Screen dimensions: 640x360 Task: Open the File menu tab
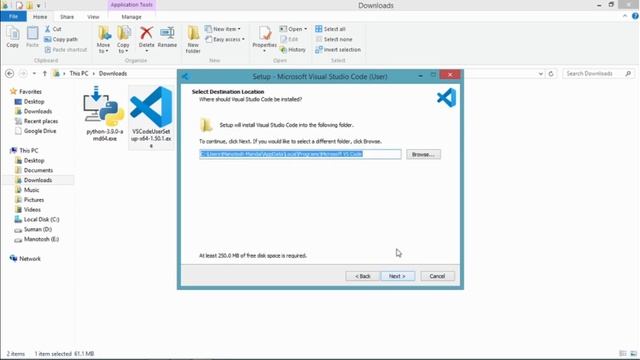[13, 17]
